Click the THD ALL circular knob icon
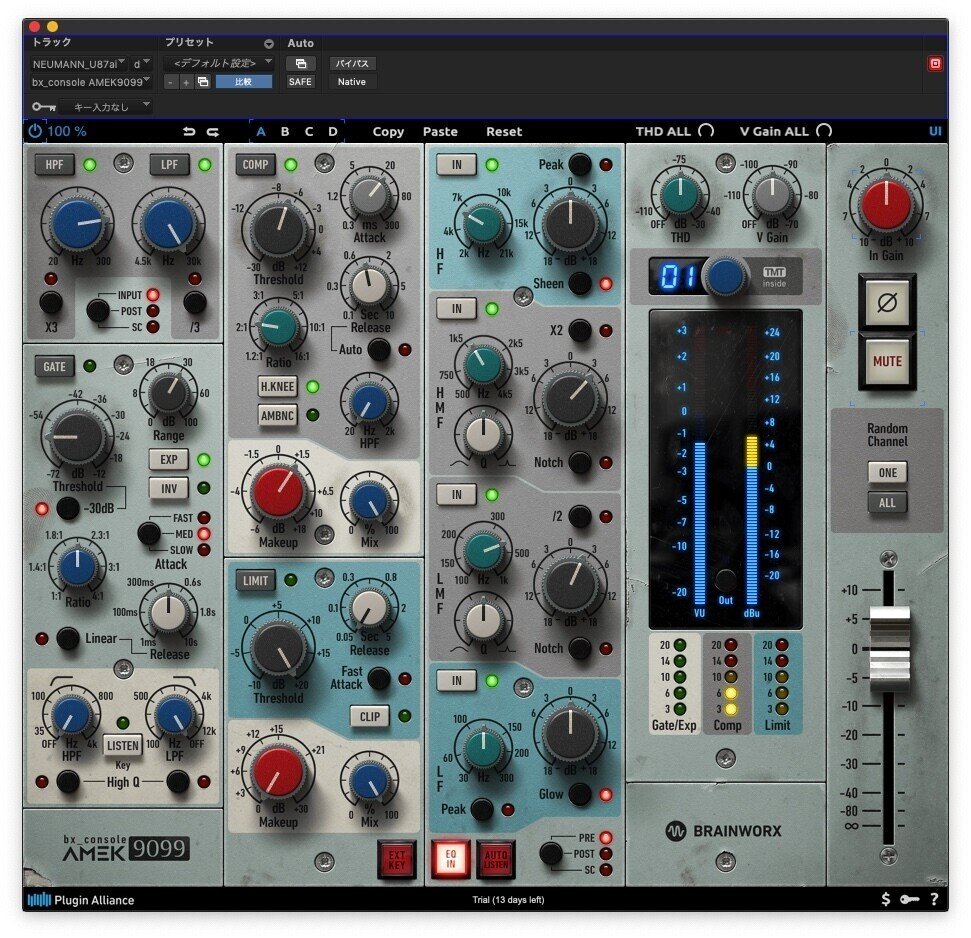971x938 pixels. tap(706, 131)
